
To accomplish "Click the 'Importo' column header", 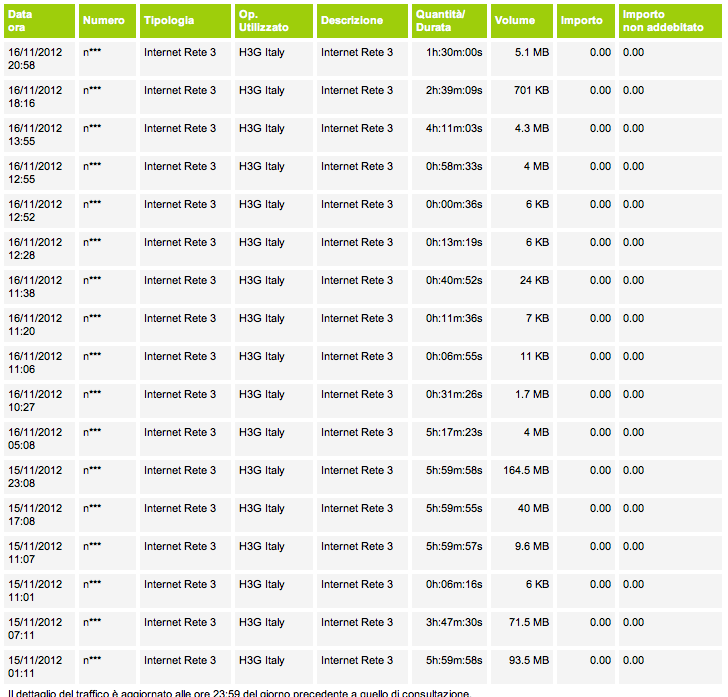I will pyautogui.click(x=586, y=21).
